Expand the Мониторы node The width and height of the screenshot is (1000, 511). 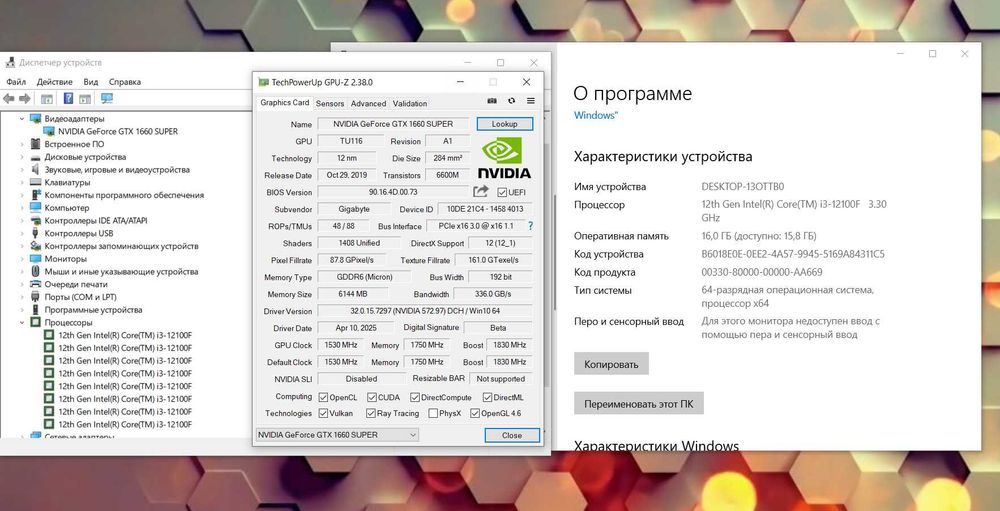pos(21,259)
